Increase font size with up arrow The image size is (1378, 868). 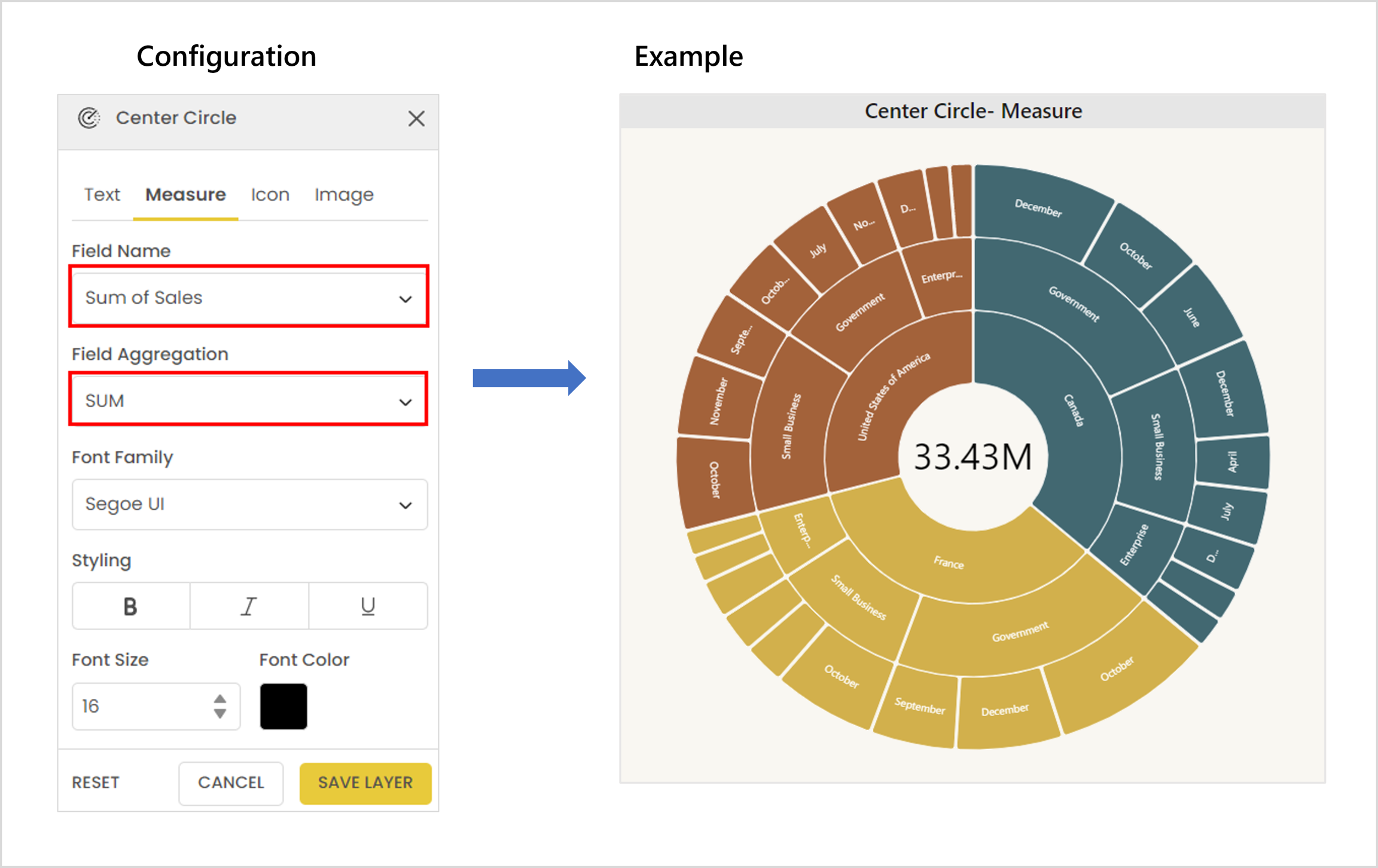pyautogui.click(x=220, y=699)
